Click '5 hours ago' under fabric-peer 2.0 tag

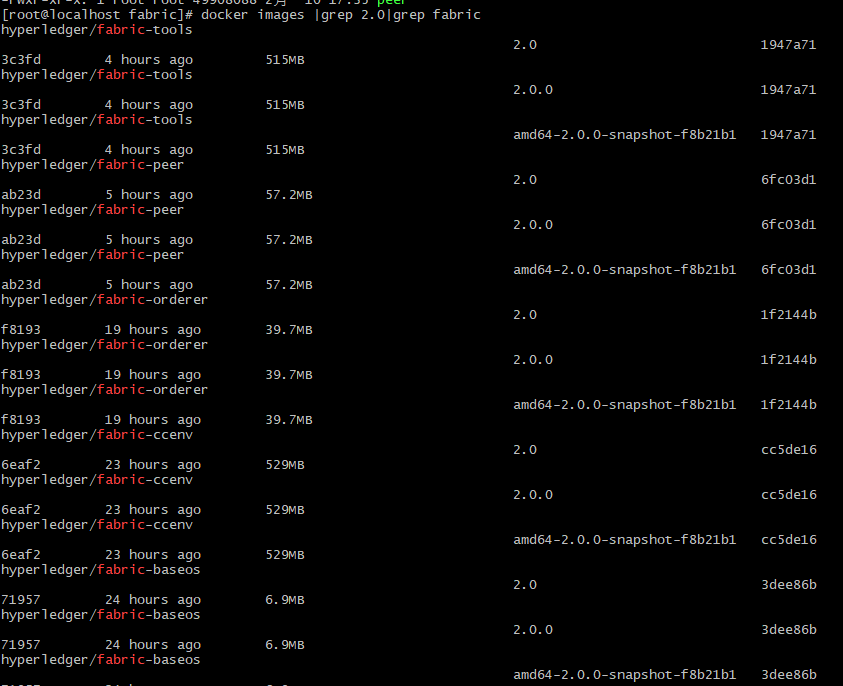[x=148, y=195]
